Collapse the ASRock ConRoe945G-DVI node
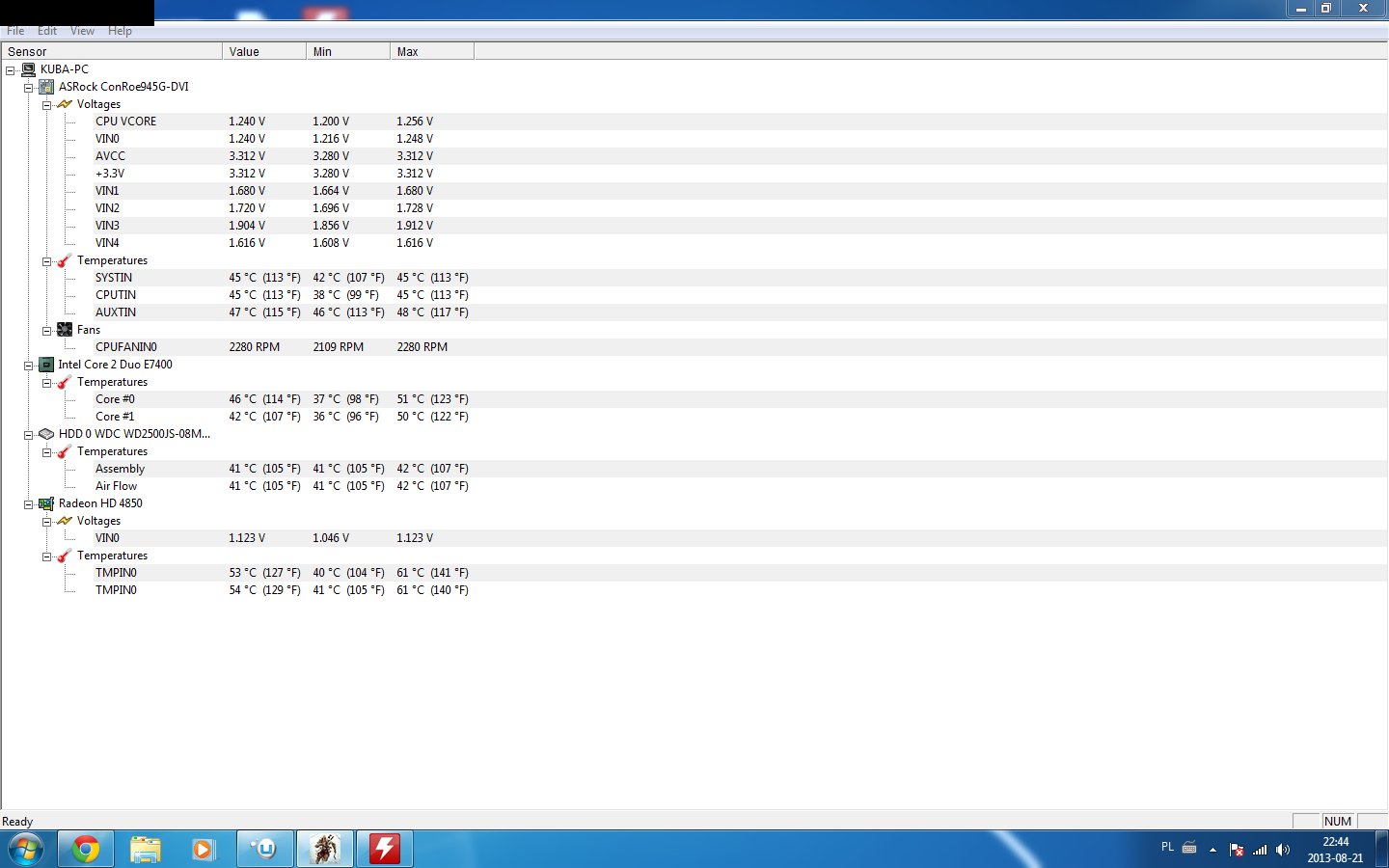Screen dimensions: 1389x868 click(x=29, y=88)
